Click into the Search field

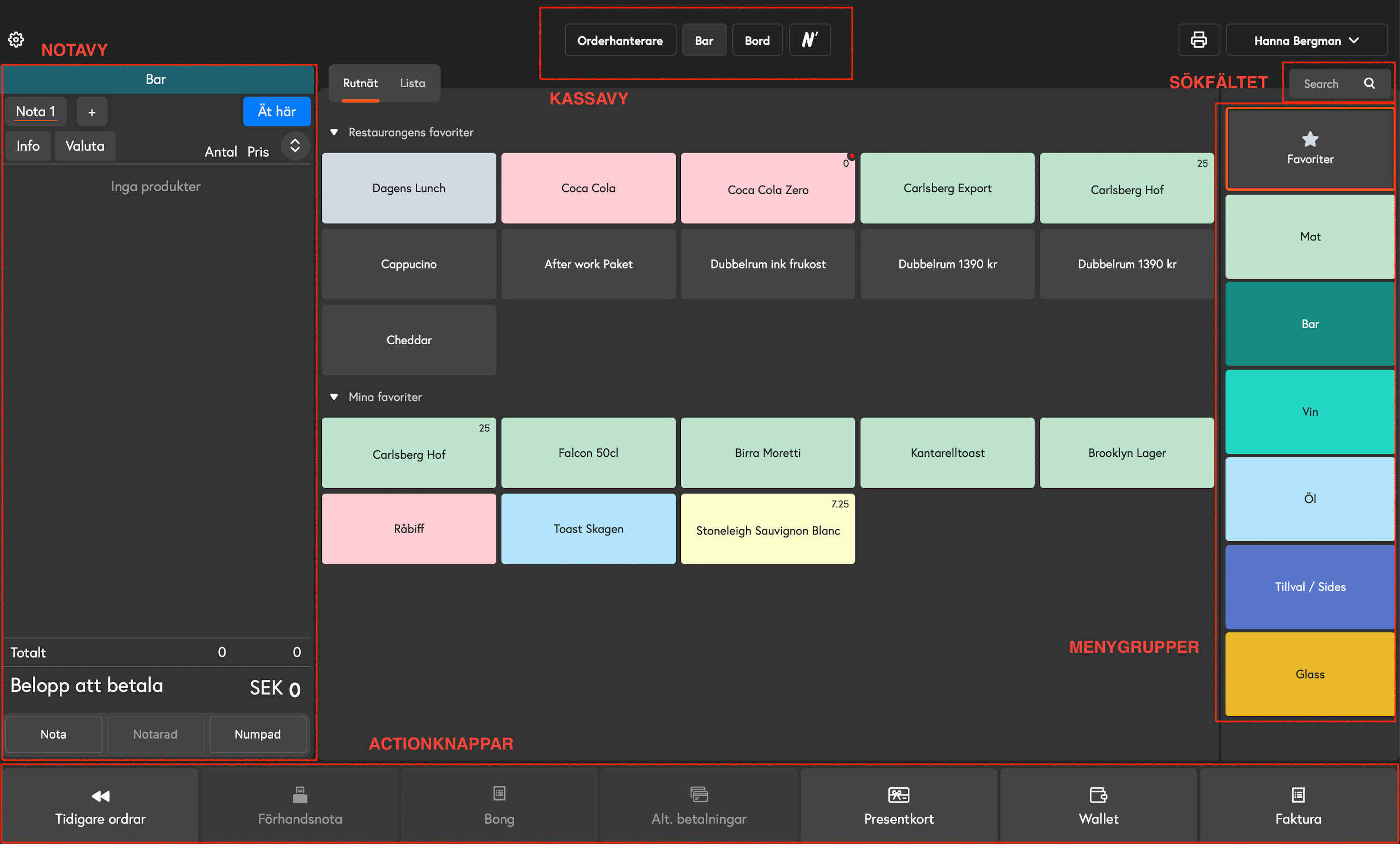[1339, 83]
